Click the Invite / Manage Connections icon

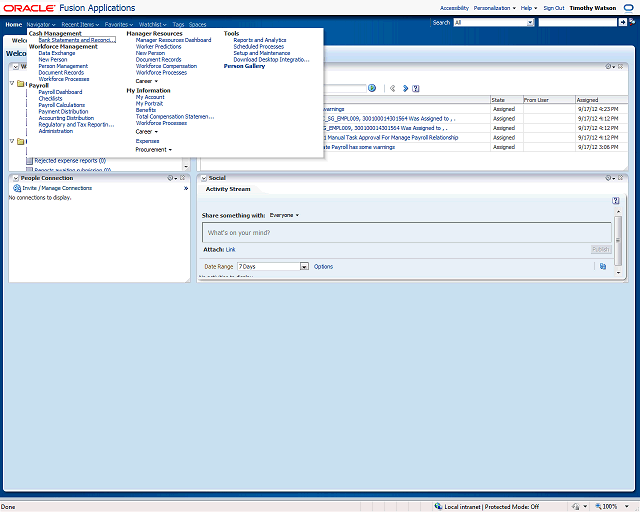click(x=16, y=188)
